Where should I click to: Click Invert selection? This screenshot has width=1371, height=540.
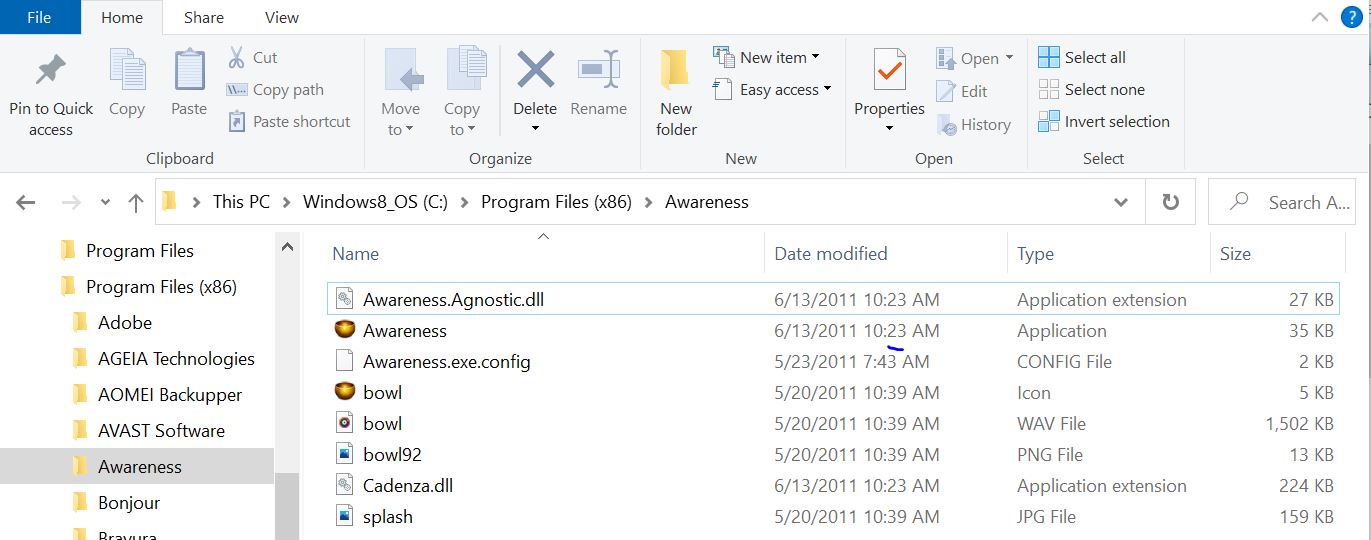pos(1104,121)
